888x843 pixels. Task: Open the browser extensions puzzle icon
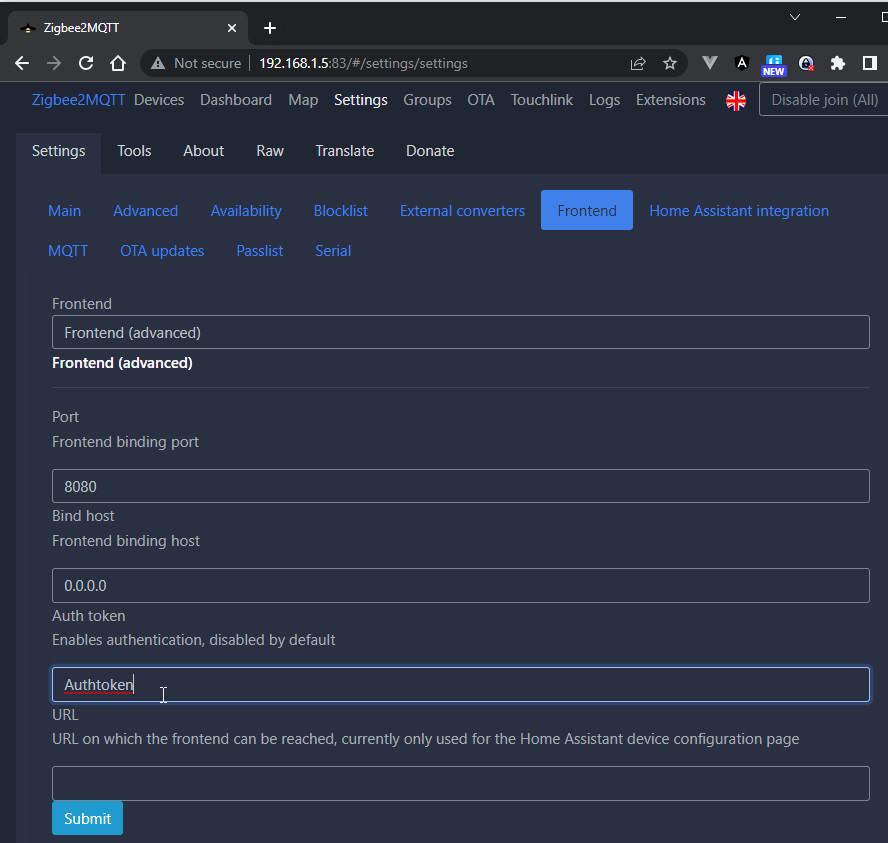(838, 63)
